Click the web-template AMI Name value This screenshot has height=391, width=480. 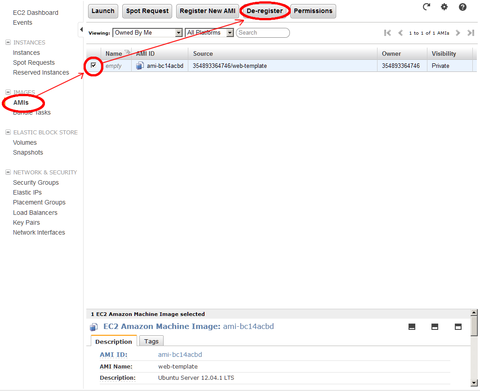point(178,367)
